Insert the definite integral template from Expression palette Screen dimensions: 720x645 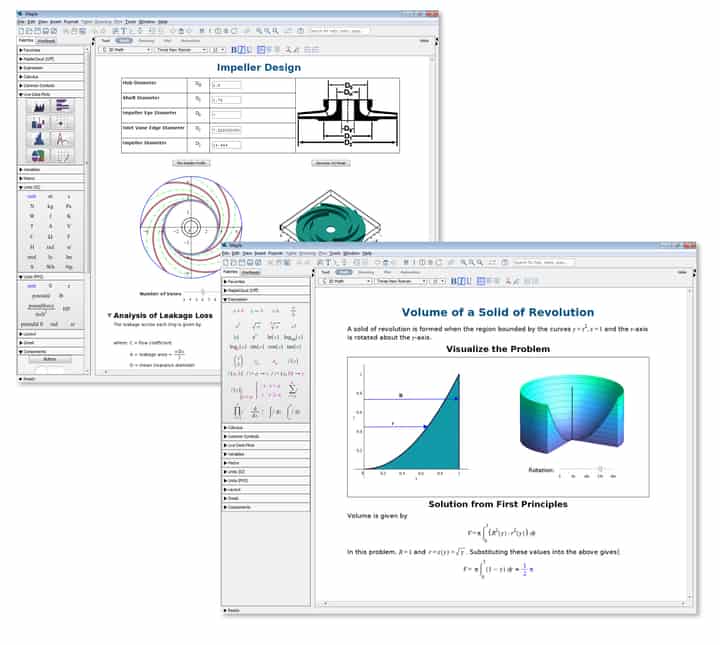click(x=293, y=412)
